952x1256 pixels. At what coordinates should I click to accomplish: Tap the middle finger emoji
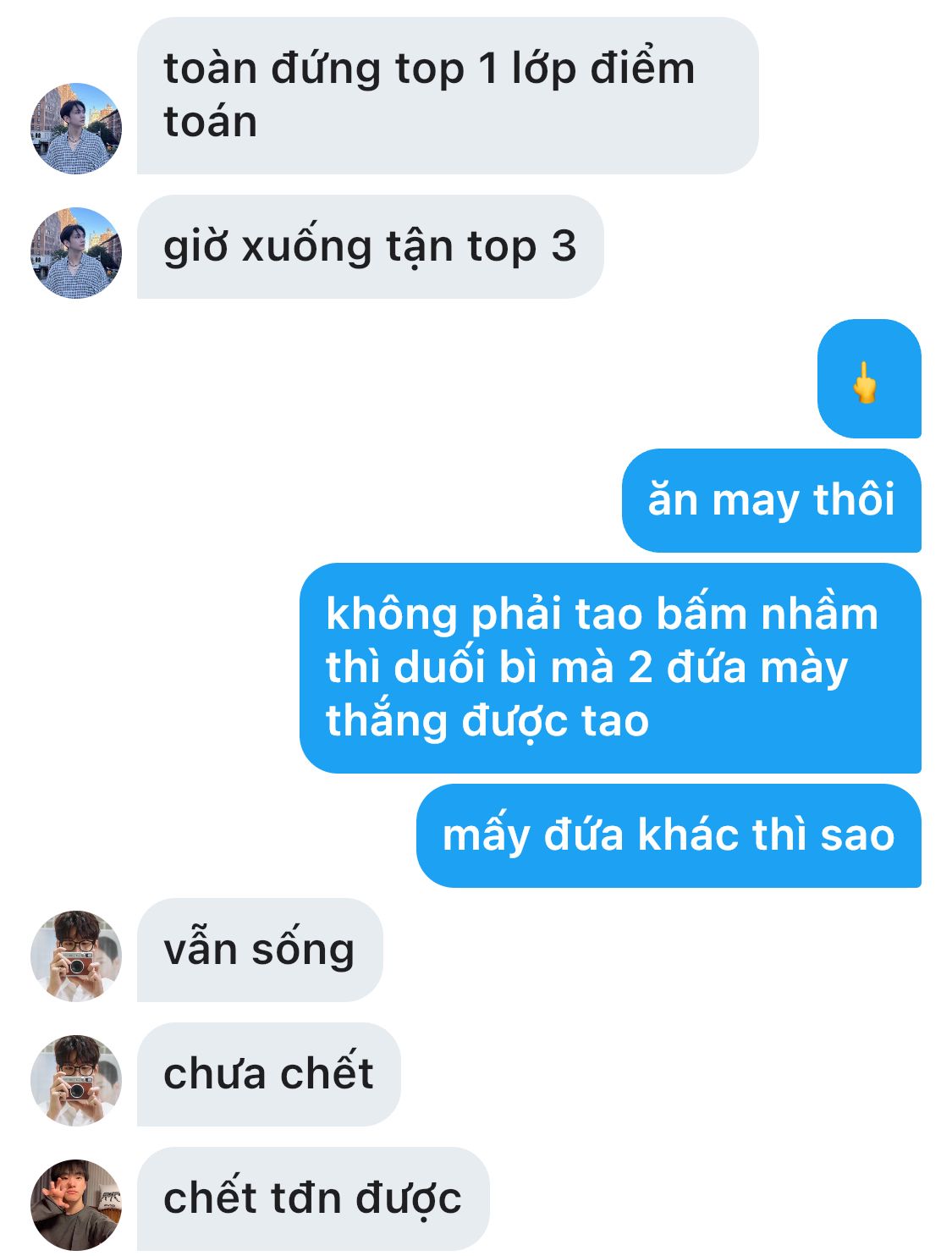point(864,383)
